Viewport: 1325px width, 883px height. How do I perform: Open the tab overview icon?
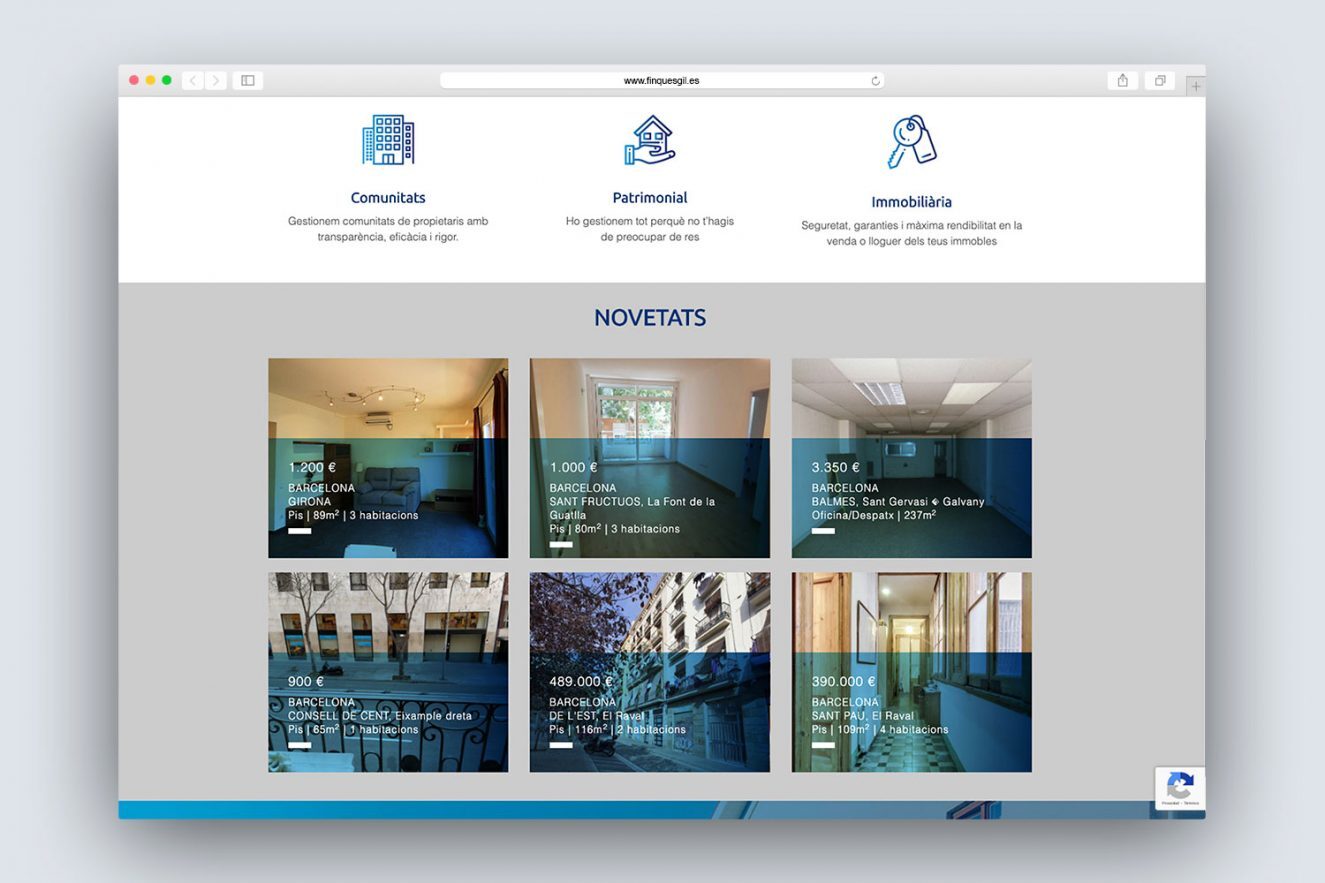1159,80
